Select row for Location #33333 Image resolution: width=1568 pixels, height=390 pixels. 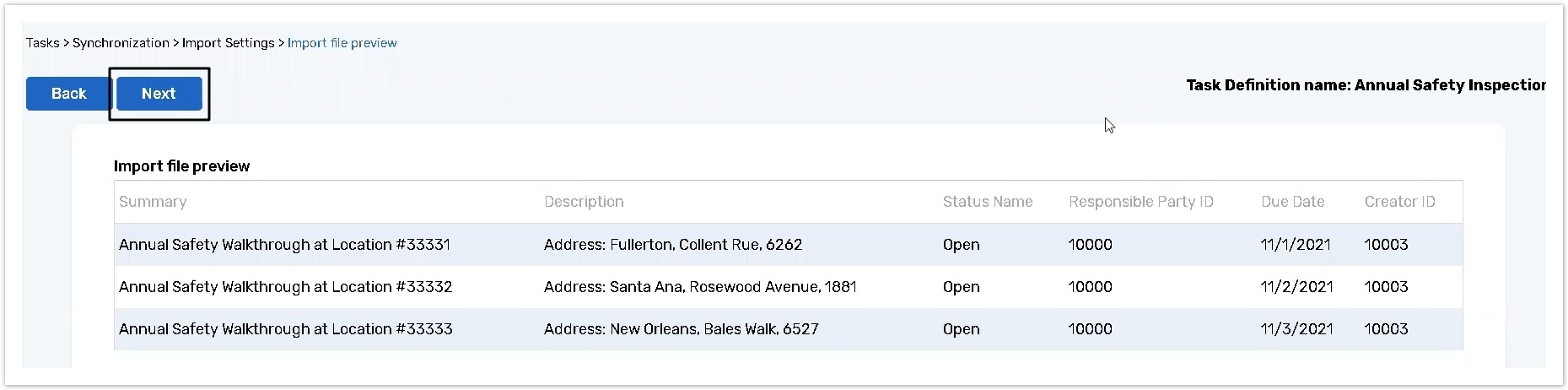pos(285,329)
